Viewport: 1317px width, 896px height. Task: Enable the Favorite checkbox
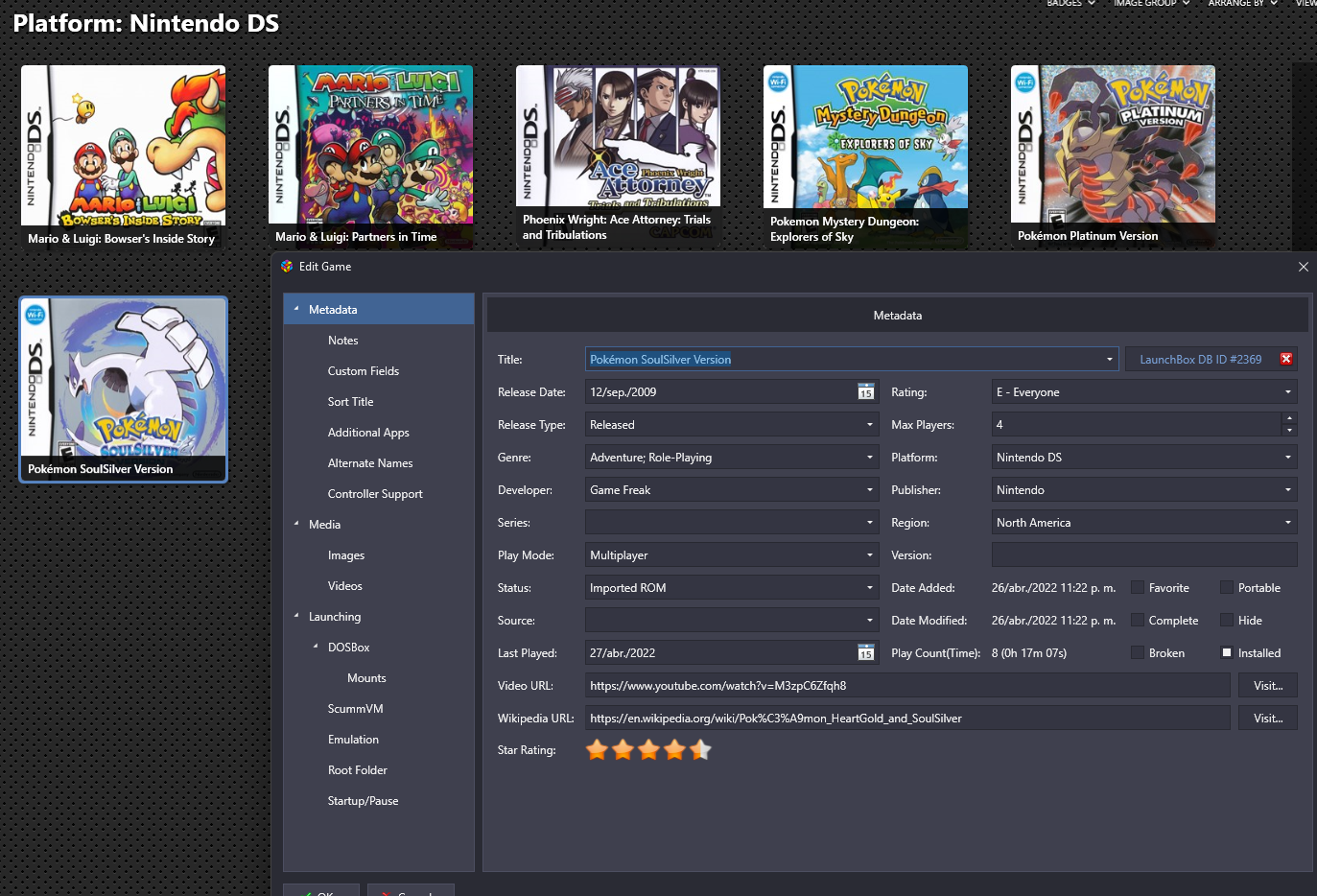(1138, 588)
